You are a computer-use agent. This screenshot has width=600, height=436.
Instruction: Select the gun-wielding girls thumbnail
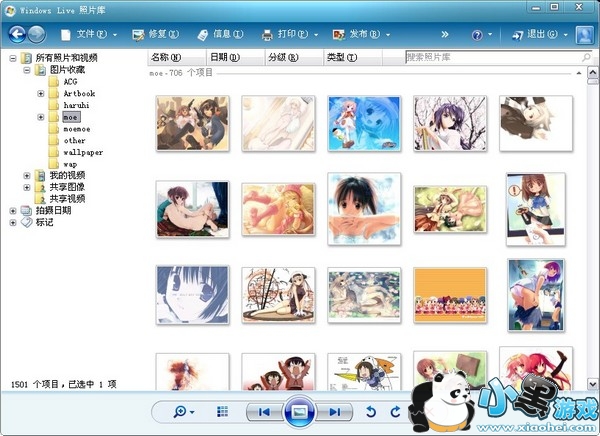coord(193,123)
